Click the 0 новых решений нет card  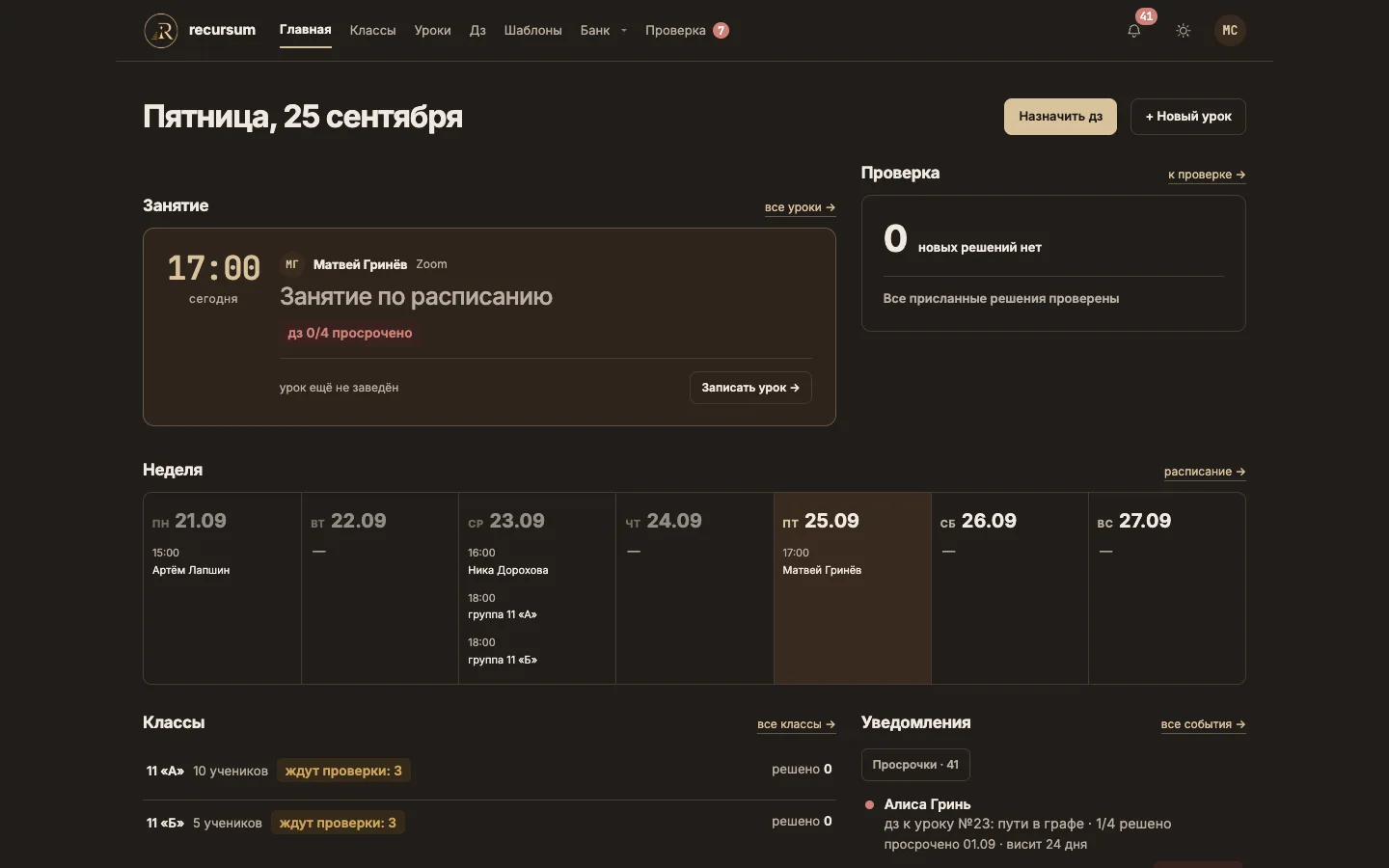click(x=1053, y=263)
